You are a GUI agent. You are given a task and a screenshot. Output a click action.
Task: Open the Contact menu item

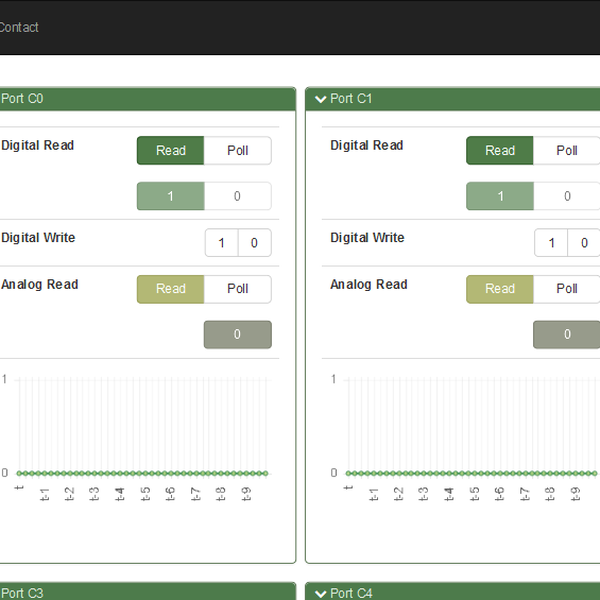18,27
